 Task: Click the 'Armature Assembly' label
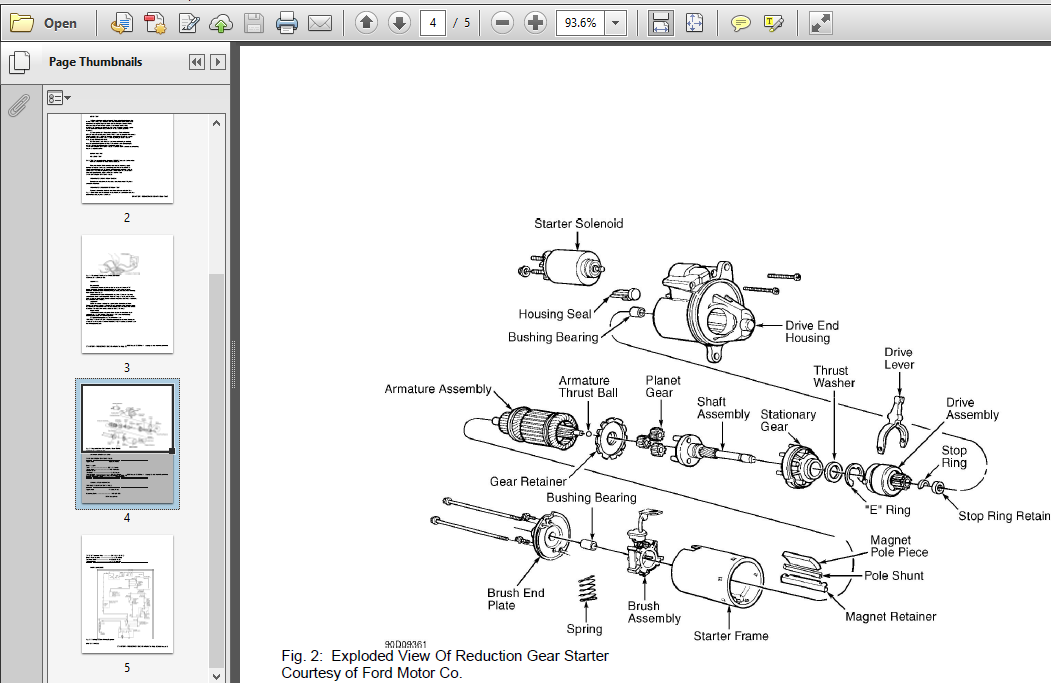(x=438, y=389)
